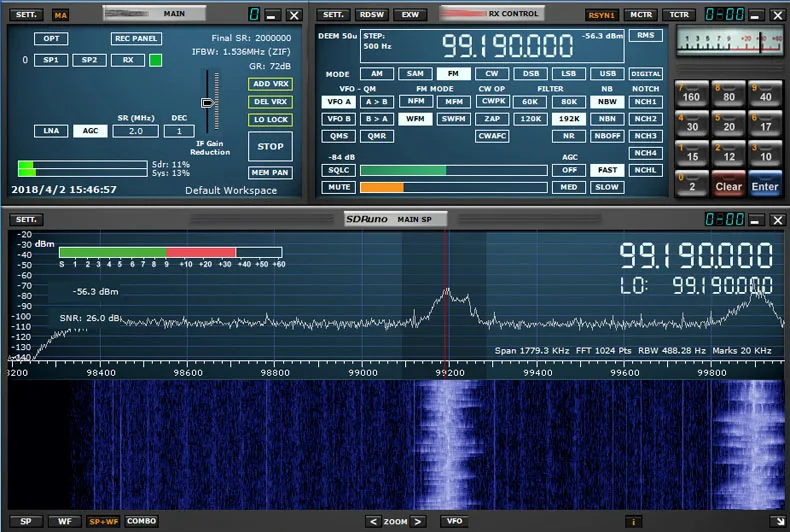The image size is (790, 532).
Task: Click the orange volume level bar
Action: tap(453, 187)
